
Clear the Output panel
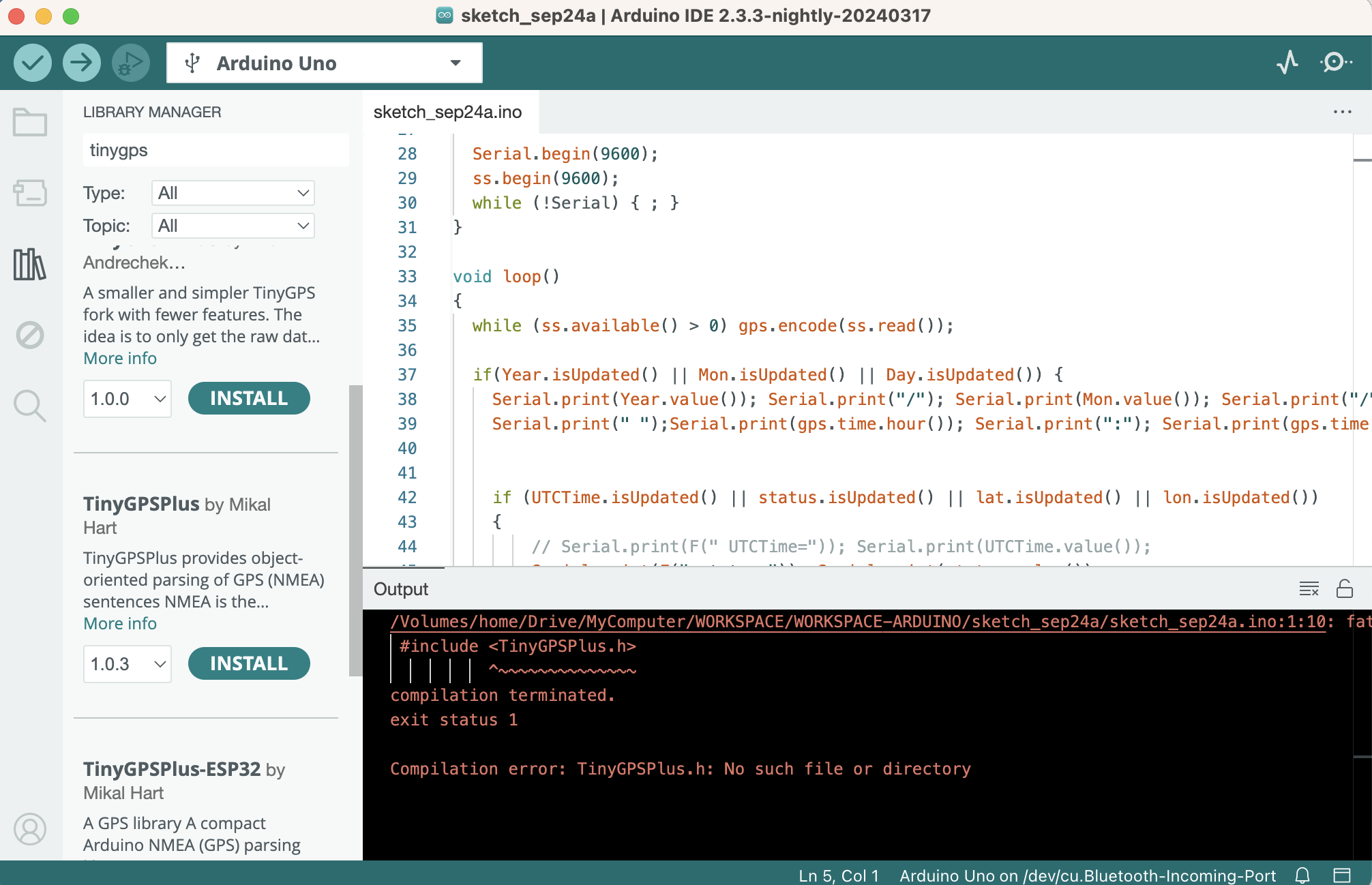[x=1309, y=588]
